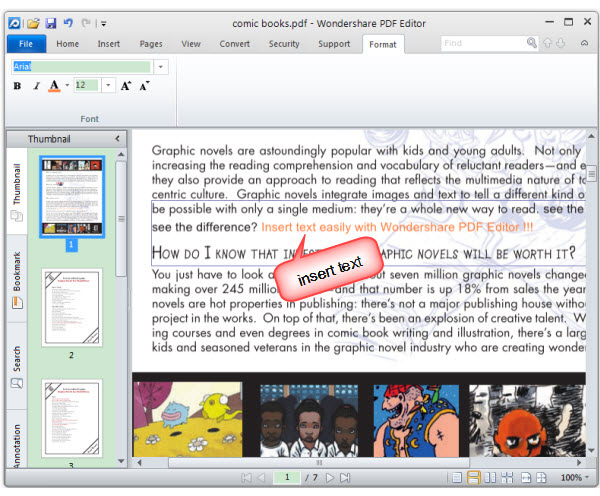Select page 3 thumbnail
The image size is (600, 496).
click(72, 418)
